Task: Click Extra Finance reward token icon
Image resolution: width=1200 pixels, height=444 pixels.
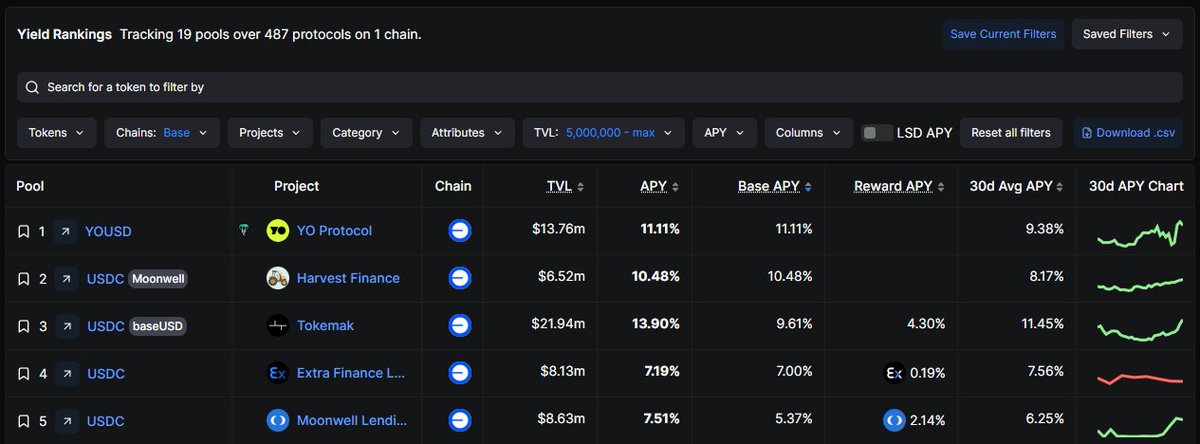Action: [x=895, y=373]
